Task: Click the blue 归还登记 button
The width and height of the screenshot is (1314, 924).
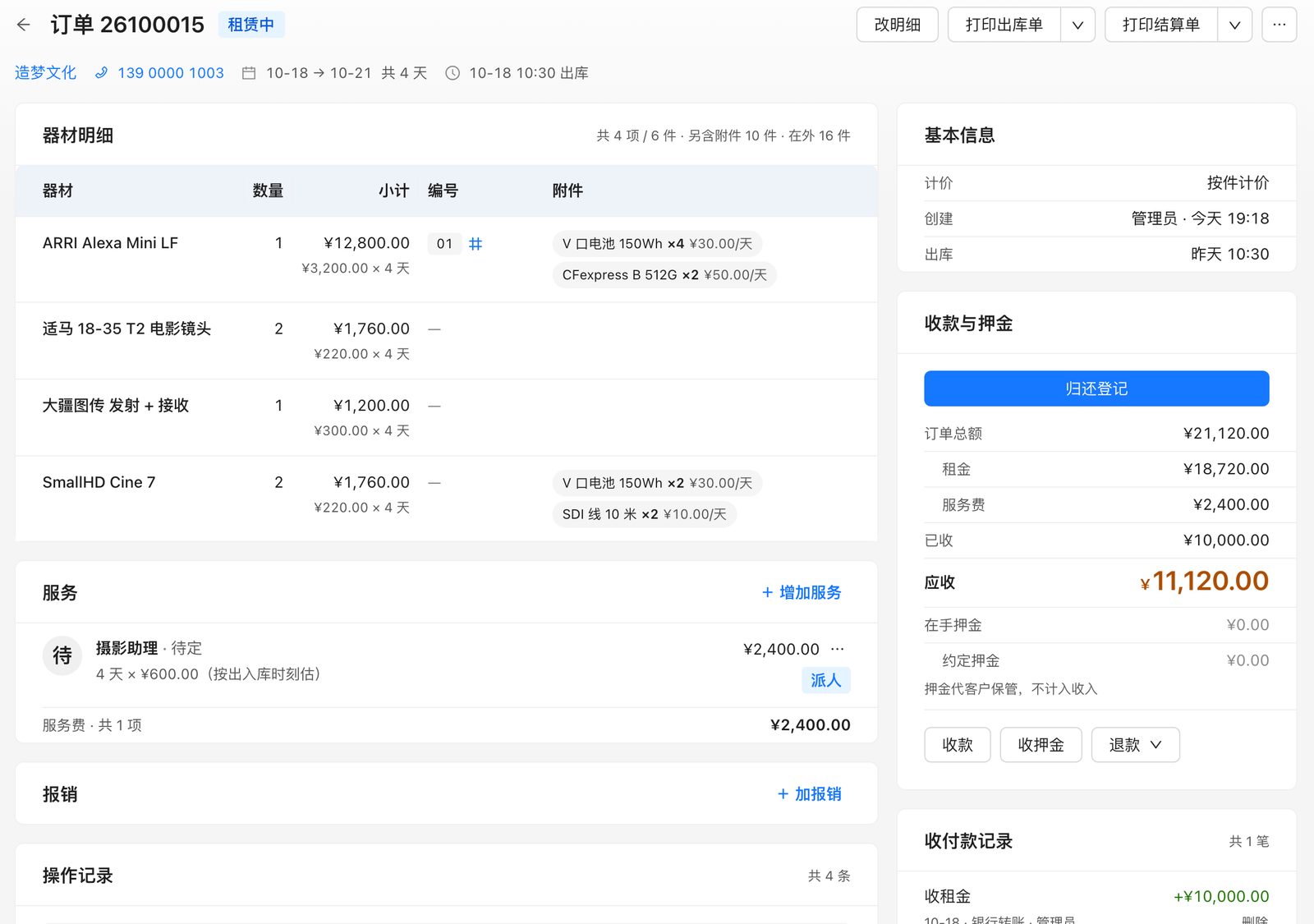Action: 1096,388
